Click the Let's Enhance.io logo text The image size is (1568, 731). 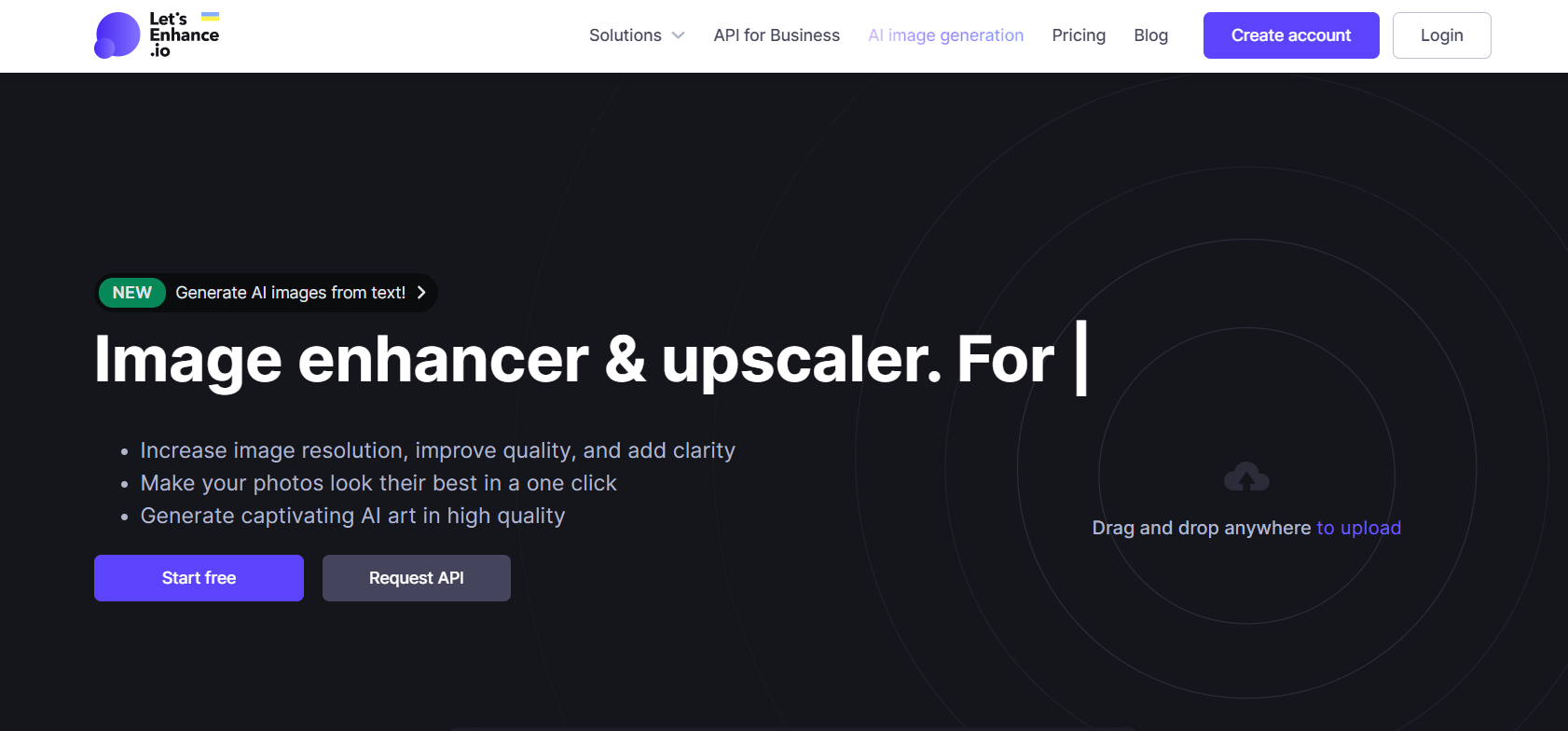pos(183,35)
